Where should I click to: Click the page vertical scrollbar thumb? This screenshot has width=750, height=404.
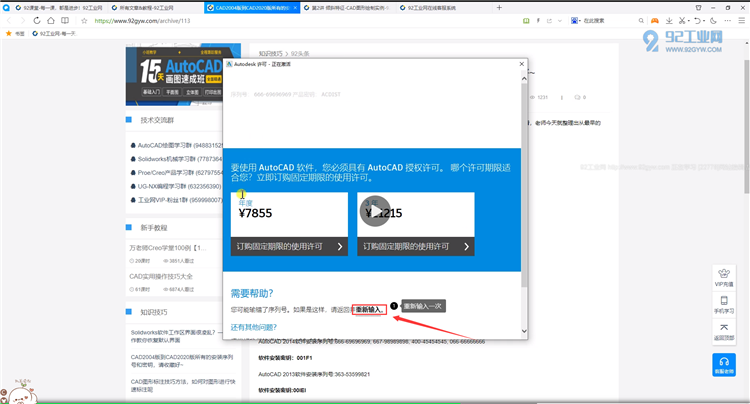[746, 127]
